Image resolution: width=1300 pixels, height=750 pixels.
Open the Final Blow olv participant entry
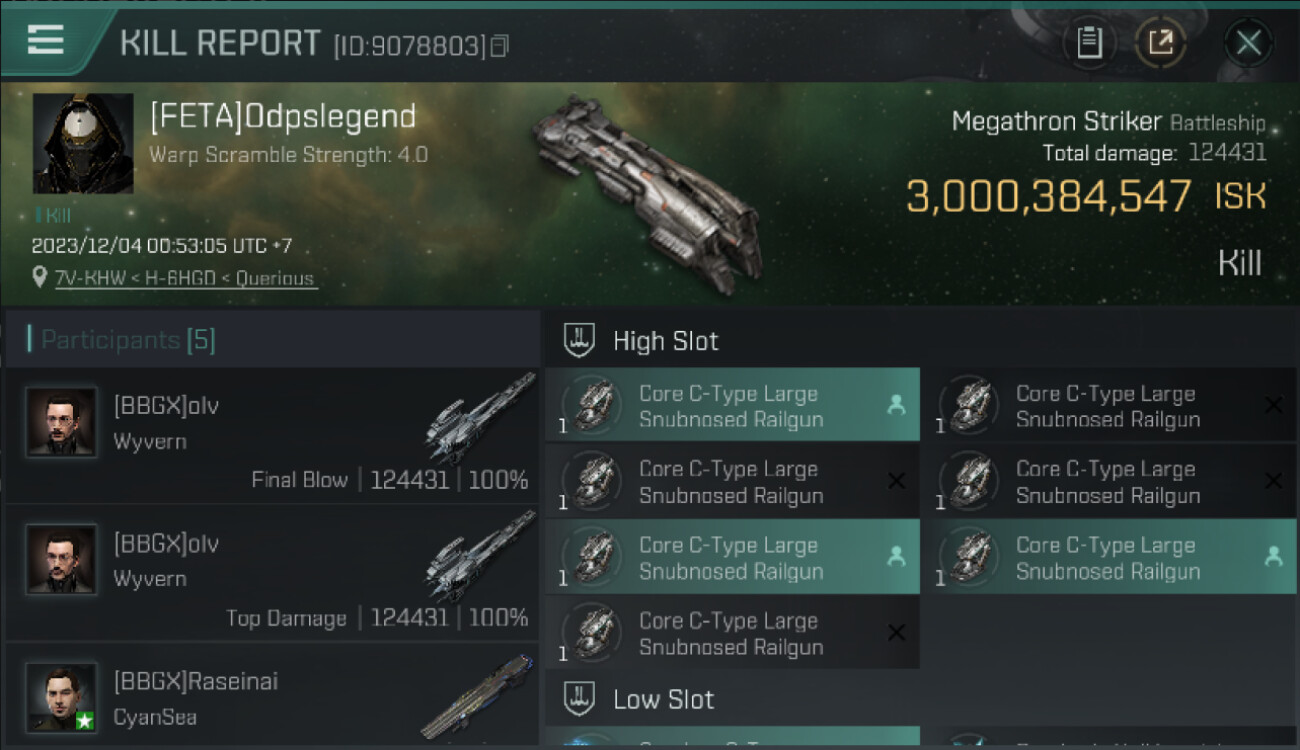tap(272, 435)
